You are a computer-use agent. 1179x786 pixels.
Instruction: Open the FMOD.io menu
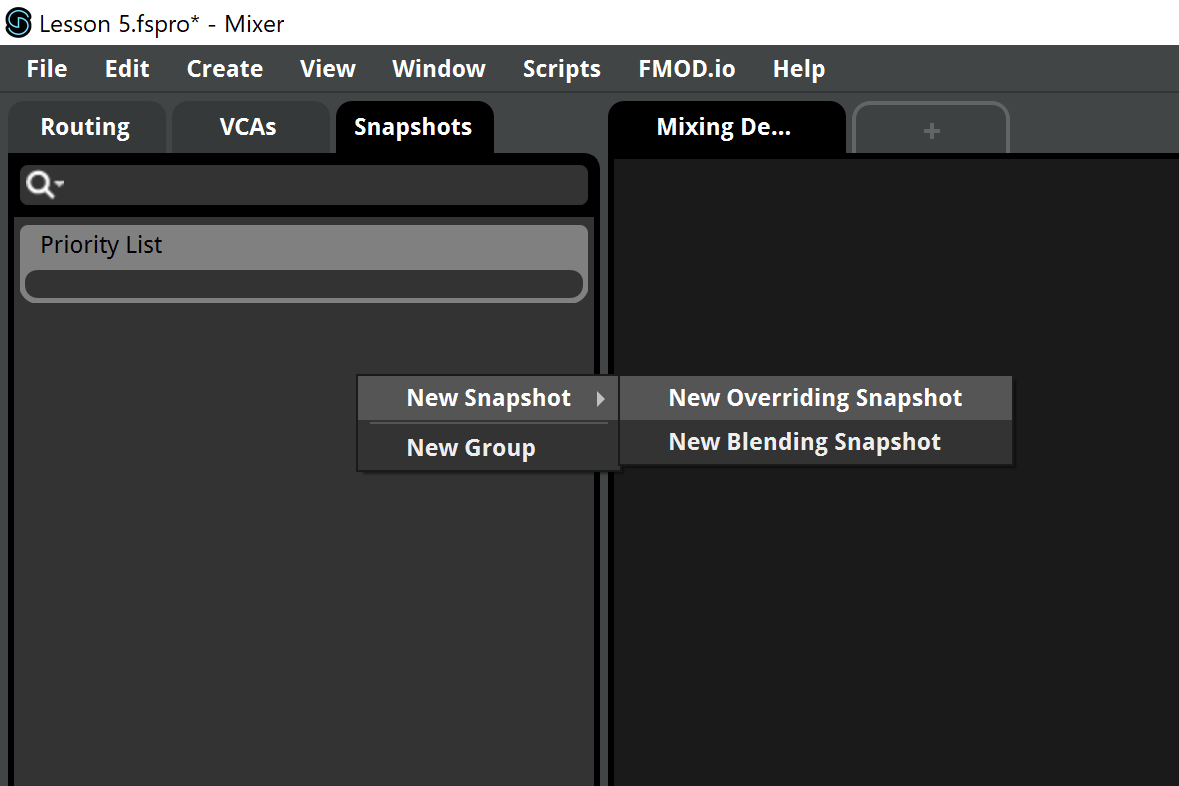coord(686,68)
